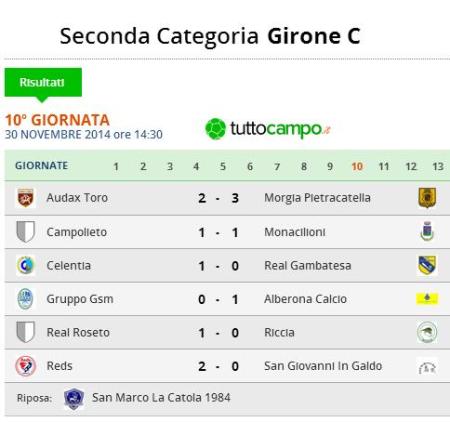Select the highlighted giornata 10
450x422 pixels.
pos(357,166)
